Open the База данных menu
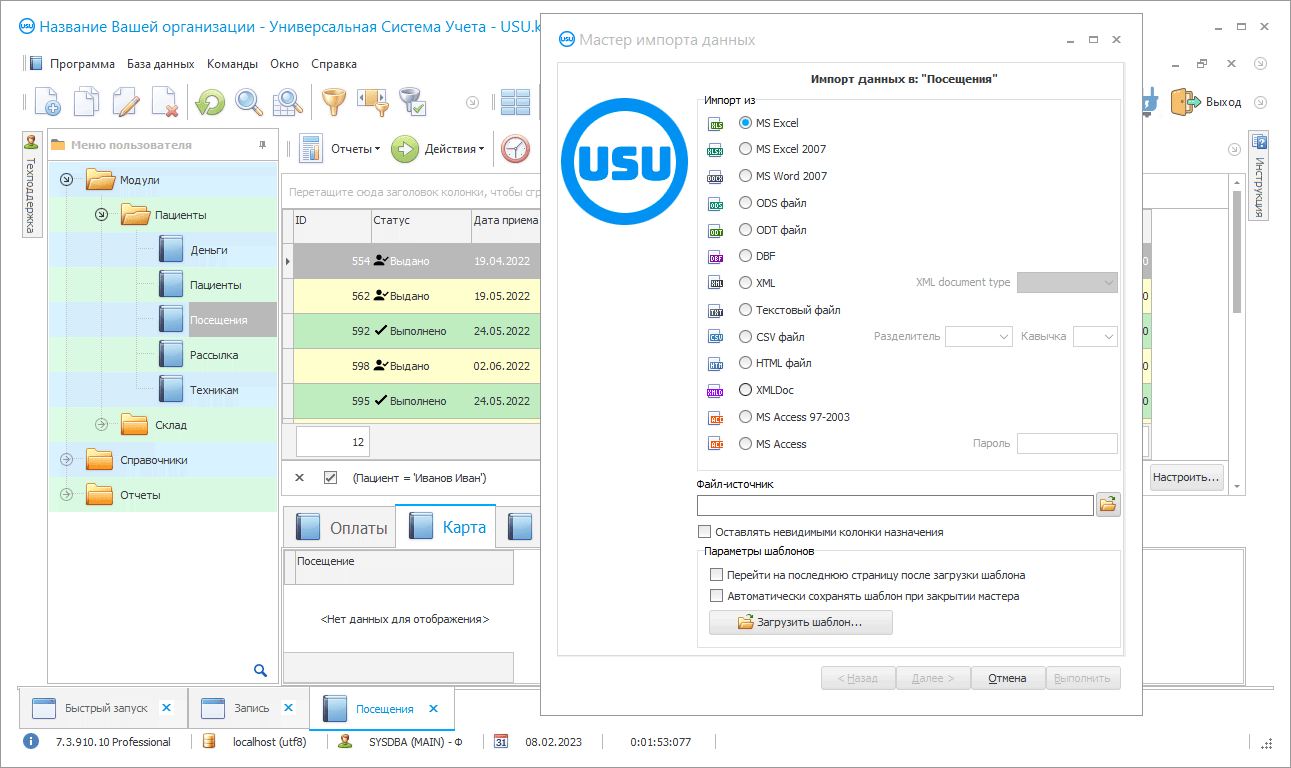1291x768 pixels. coord(160,64)
